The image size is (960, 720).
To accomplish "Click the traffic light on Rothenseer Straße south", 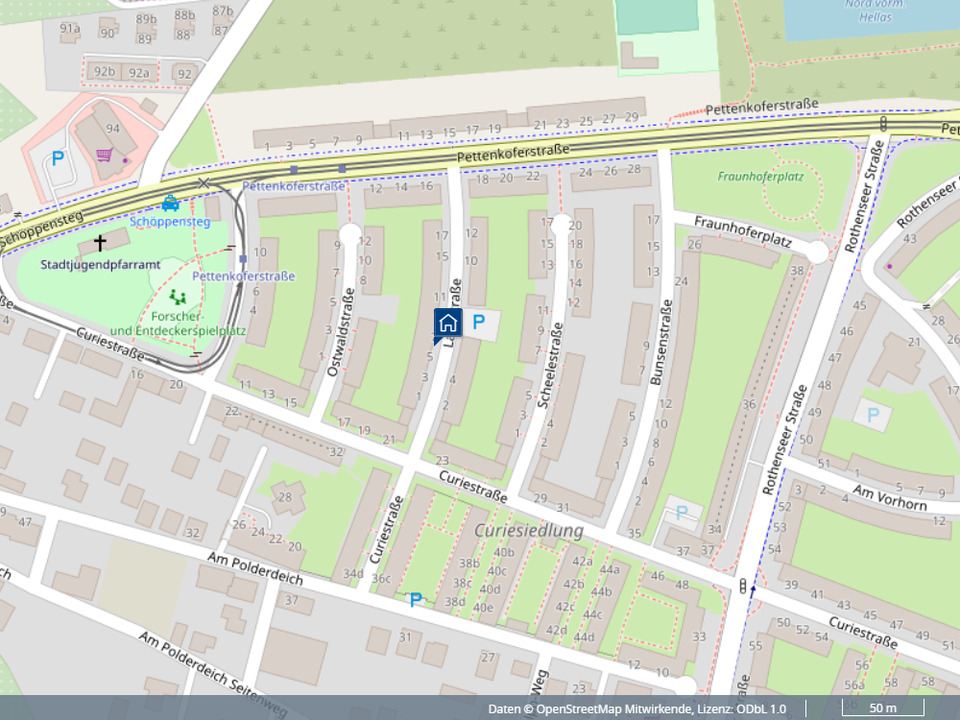I will (x=741, y=587).
